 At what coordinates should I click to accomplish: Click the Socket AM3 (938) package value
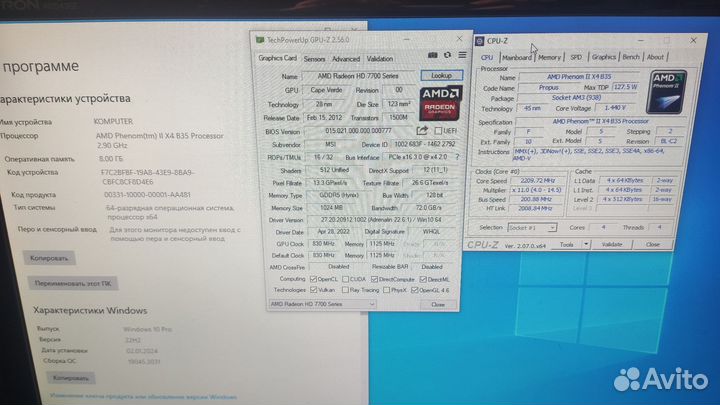click(578, 97)
